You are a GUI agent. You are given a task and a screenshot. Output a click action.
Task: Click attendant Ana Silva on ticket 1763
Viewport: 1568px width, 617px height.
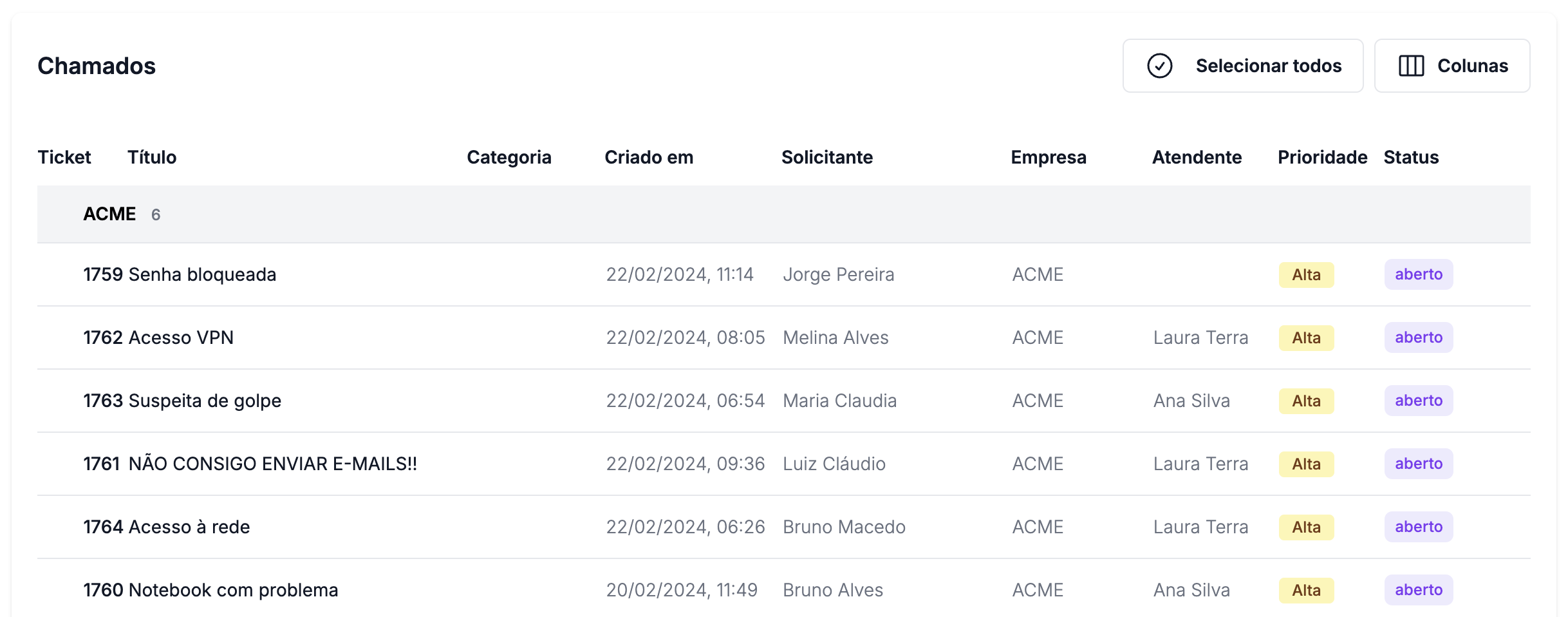[1191, 401]
